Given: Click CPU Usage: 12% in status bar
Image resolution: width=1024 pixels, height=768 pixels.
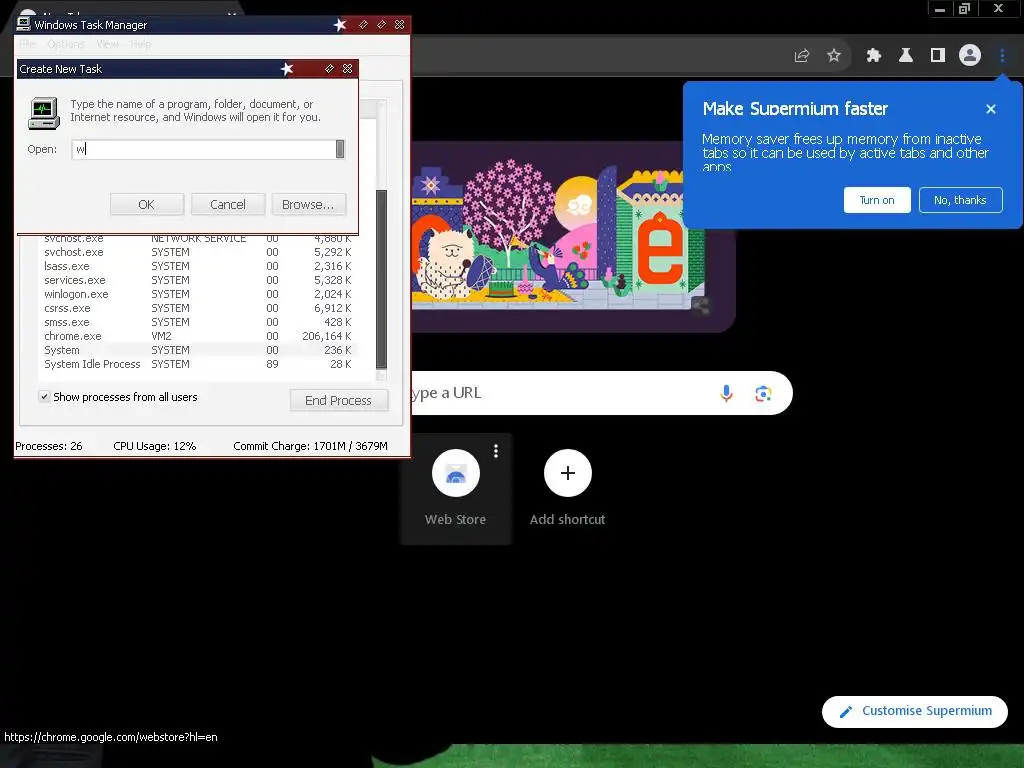Looking at the screenshot, I should (155, 446).
